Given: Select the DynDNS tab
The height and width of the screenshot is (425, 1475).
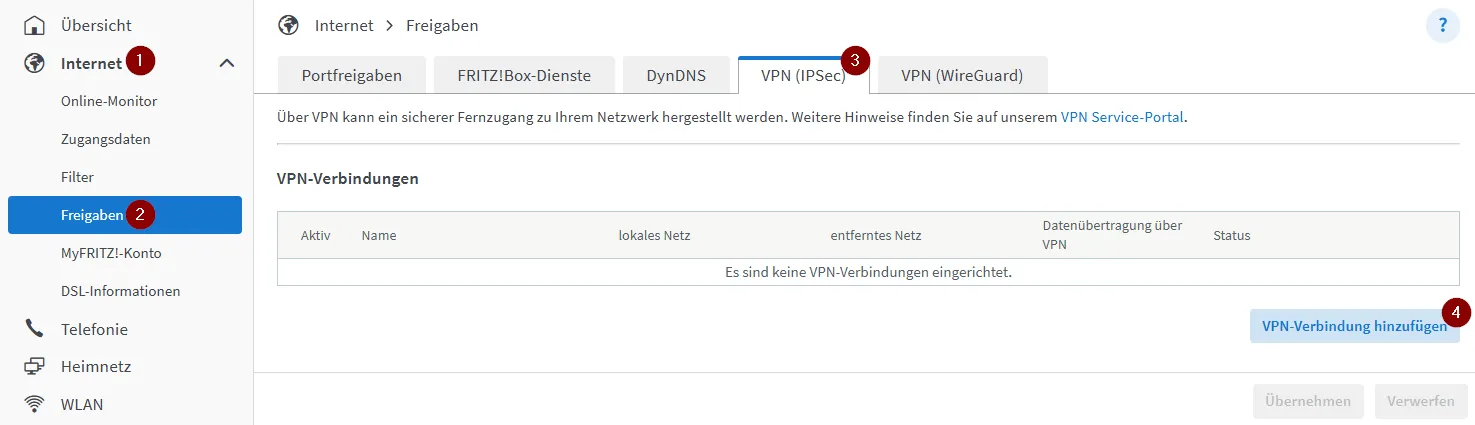Looking at the screenshot, I should (x=676, y=75).
